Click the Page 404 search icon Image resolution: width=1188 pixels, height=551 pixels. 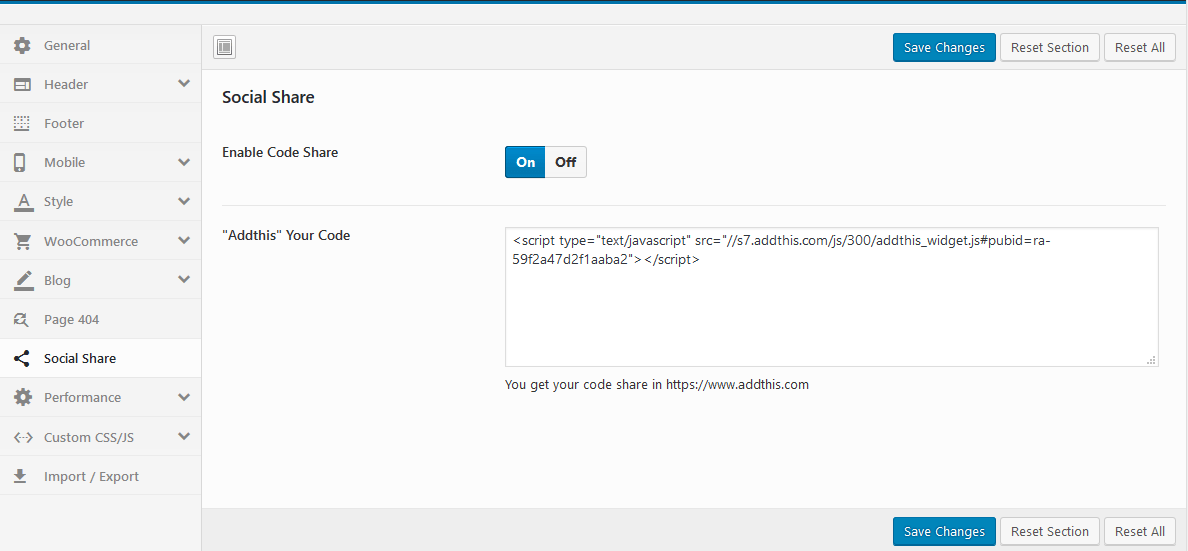pos(22,320)
